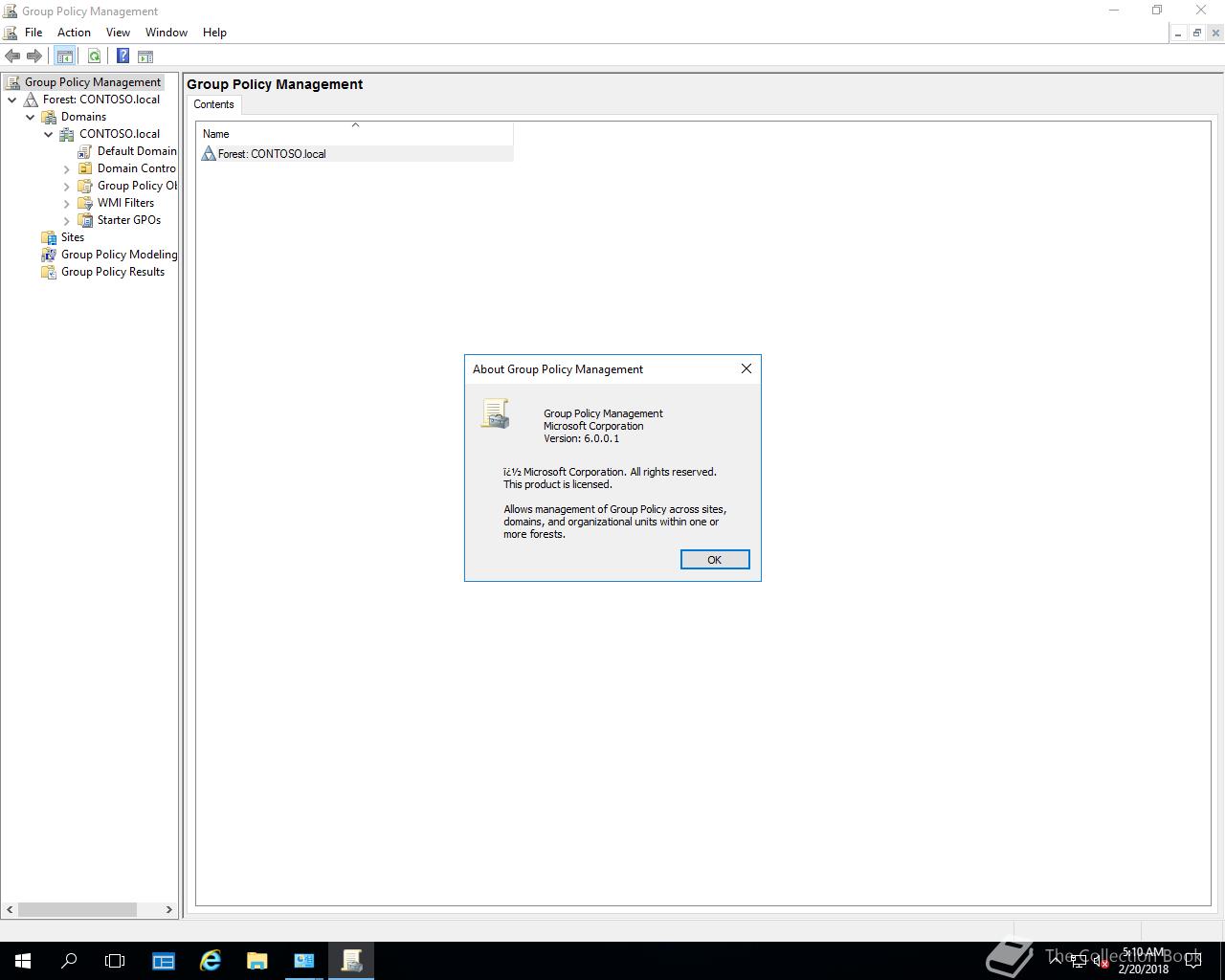Open Internet Explorer from the taskbar
This screenshot has height=980, width=1225.
tap(210, 961)
